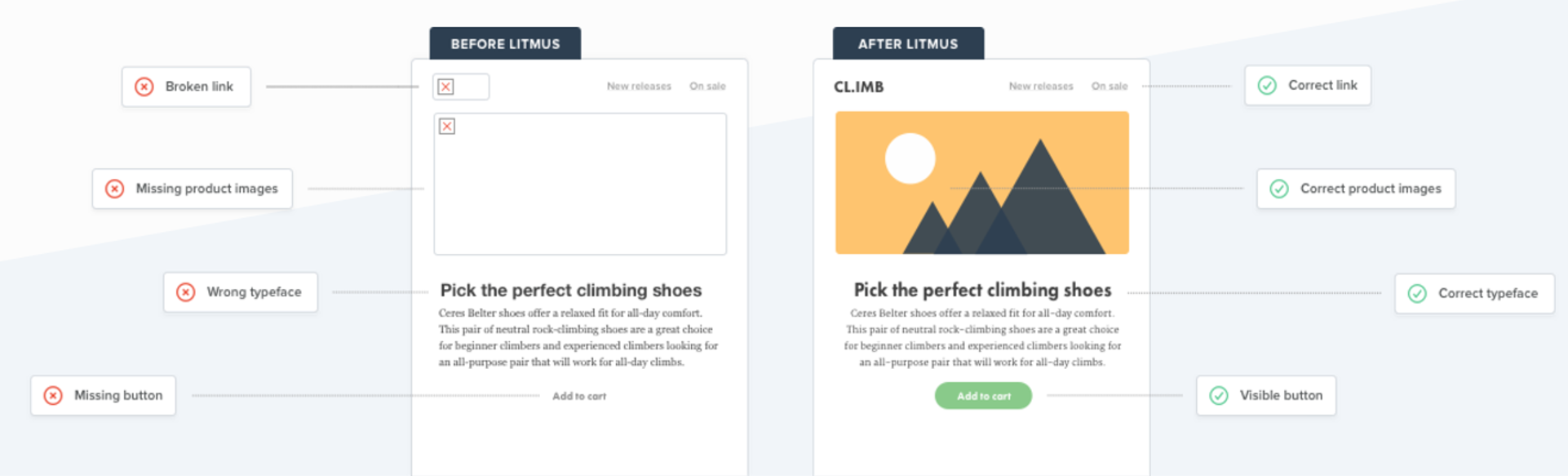1568x476 pixels.
Task: Click the broken product image icon
Action: pyautogui.click(x=447, y=127)
